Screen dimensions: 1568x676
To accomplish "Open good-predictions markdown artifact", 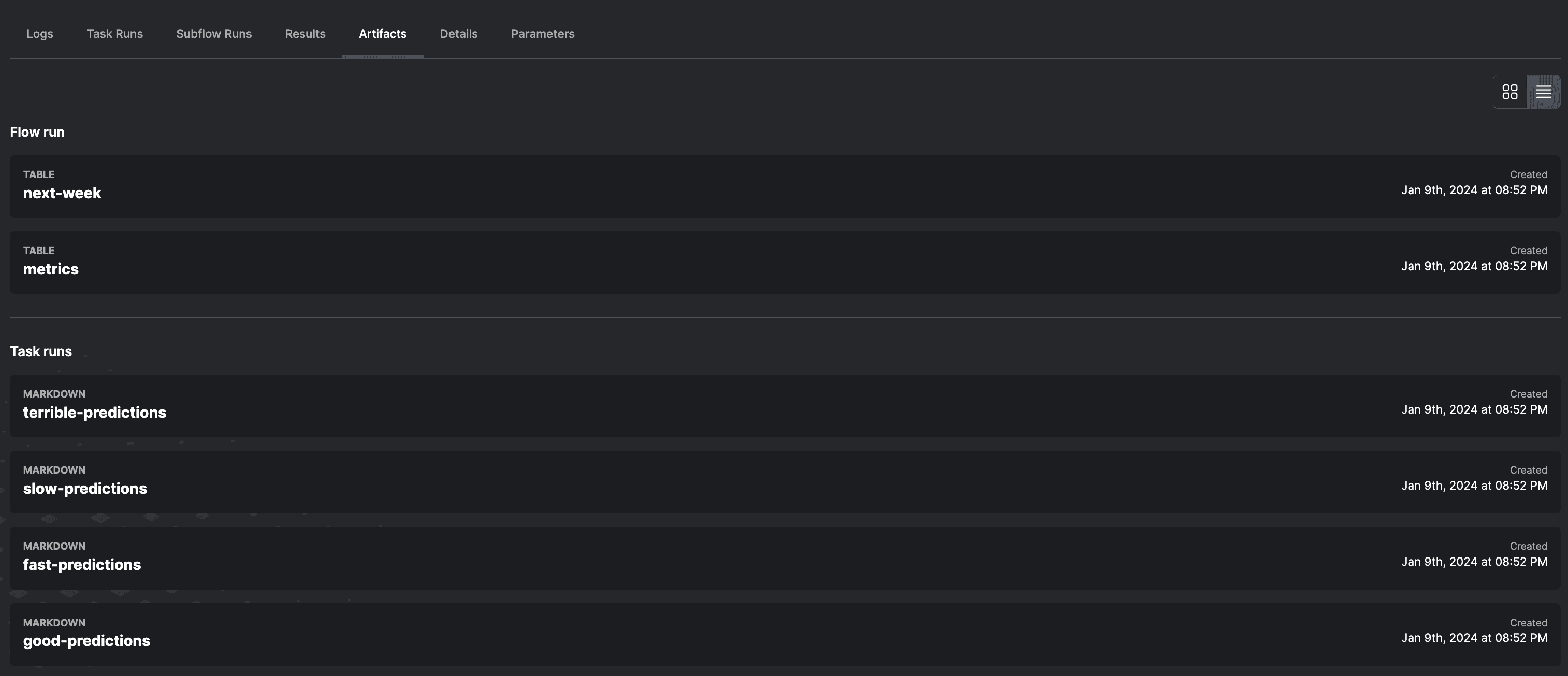I will click(86, 641).
